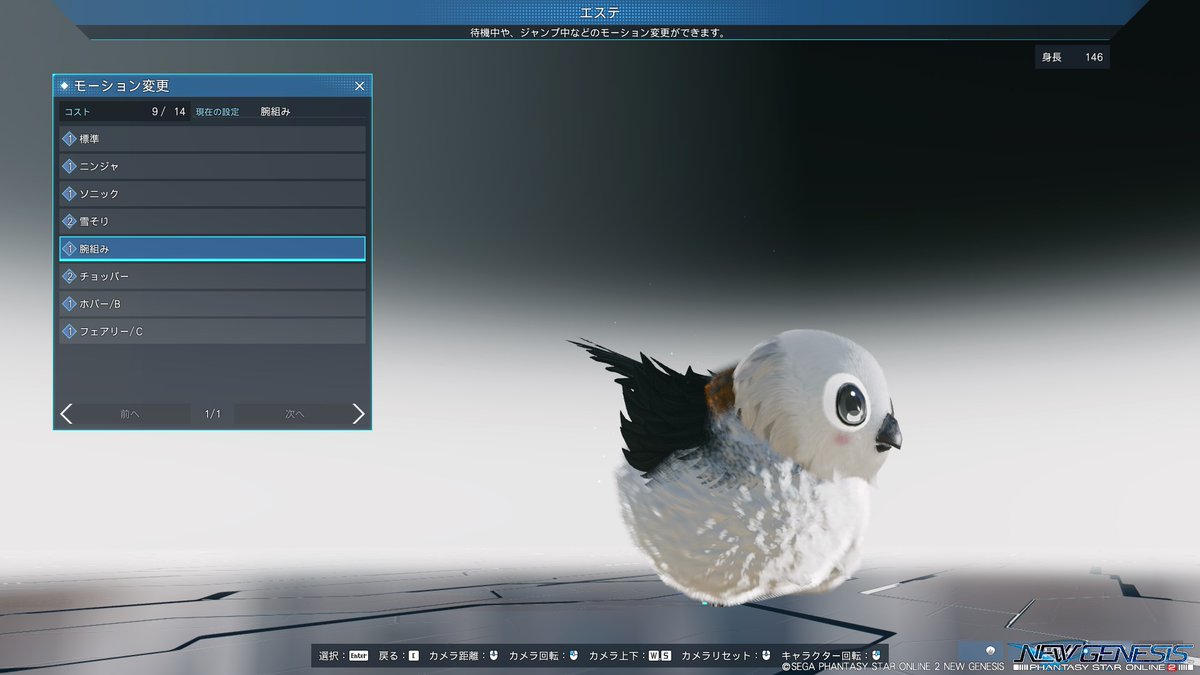Go to next page with right arrow
The image size is (1200, 675).
358,414
